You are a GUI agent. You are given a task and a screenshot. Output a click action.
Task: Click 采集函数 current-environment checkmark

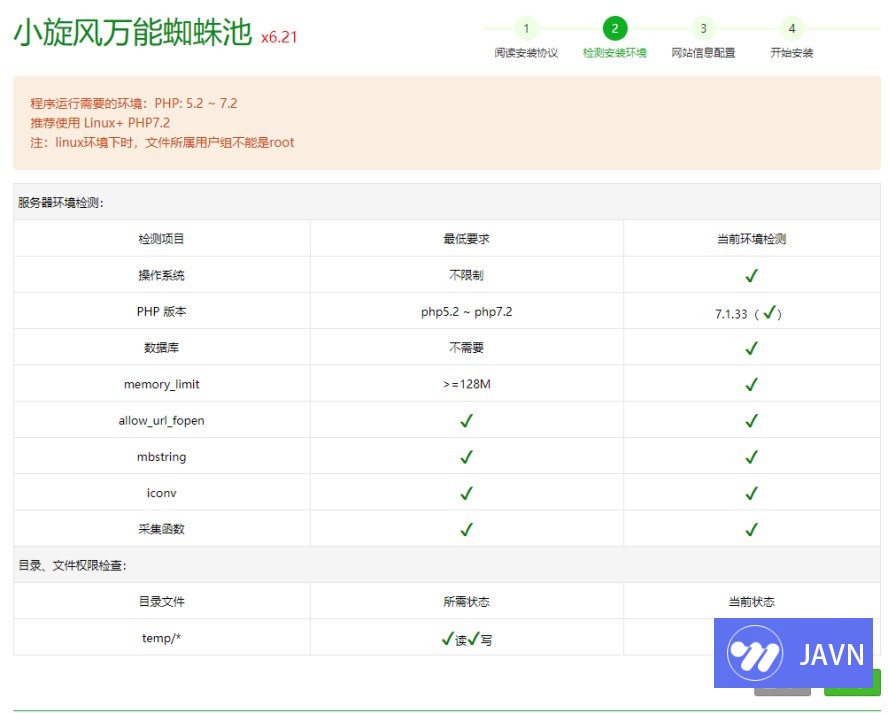pos(752,530)
